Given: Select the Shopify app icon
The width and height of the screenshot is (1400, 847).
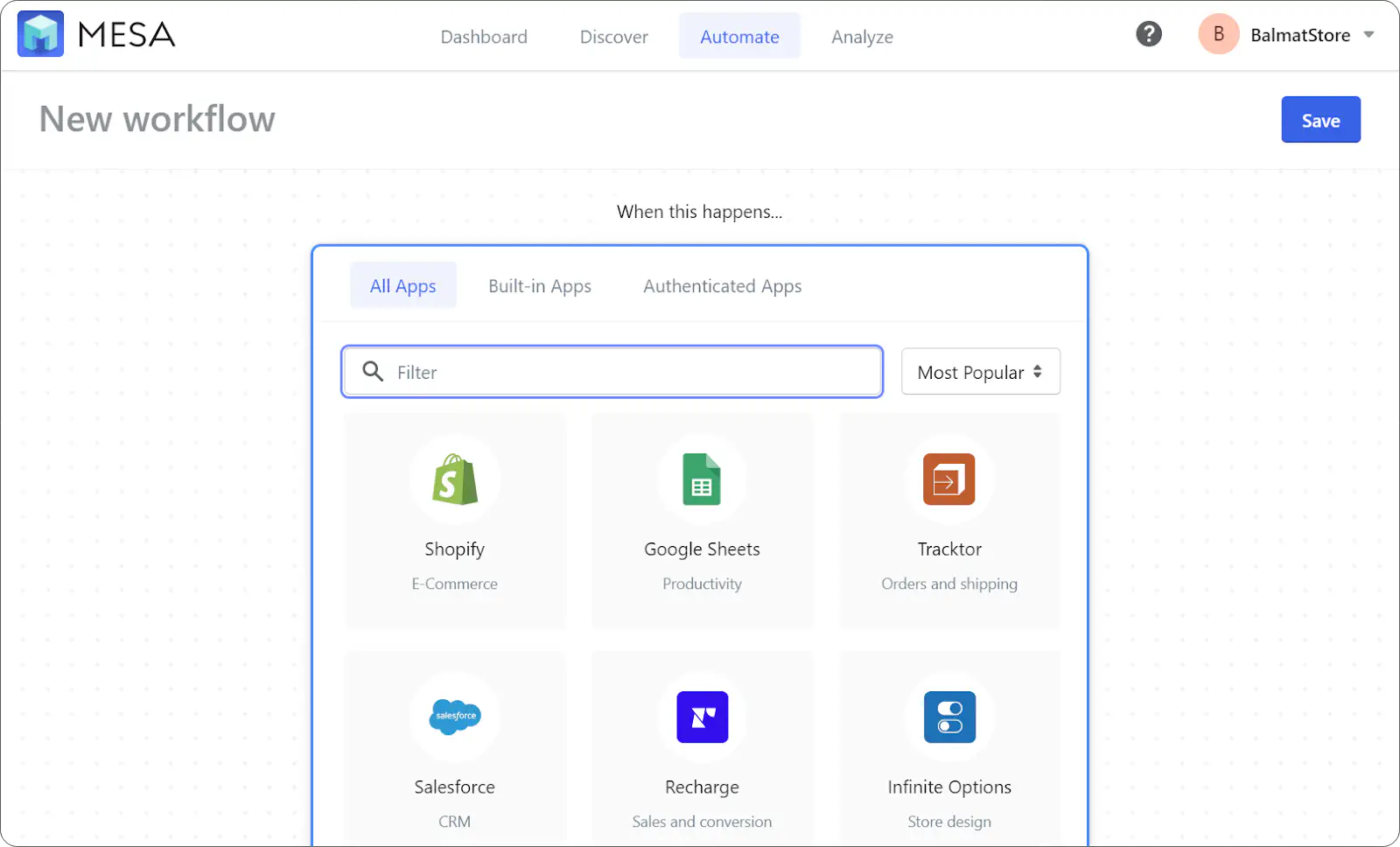Looking at the screenshot, I should pyautogui.click(x=455, y=479).
